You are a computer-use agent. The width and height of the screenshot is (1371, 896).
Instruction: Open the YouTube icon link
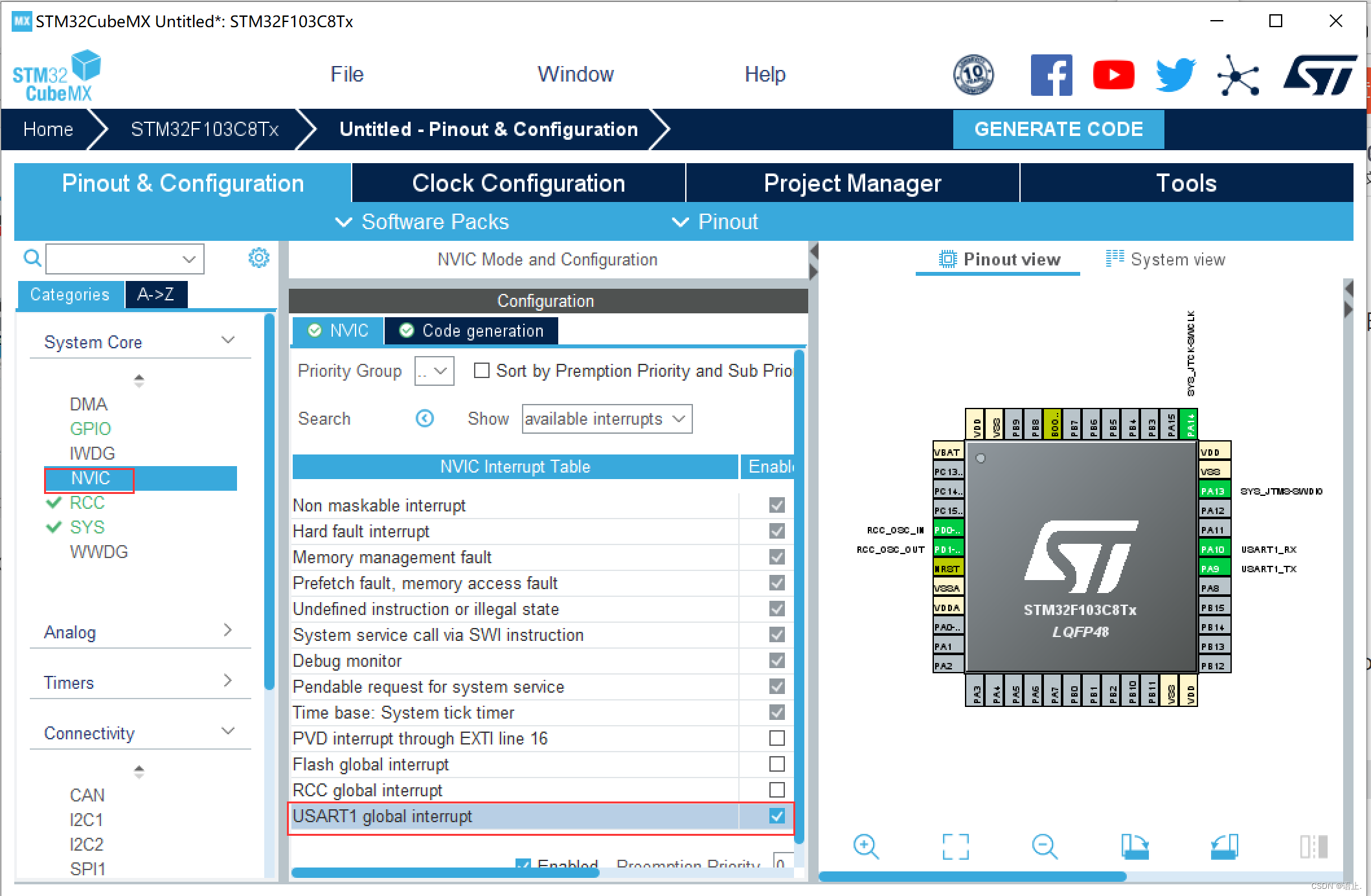(x=1113, y=75)
